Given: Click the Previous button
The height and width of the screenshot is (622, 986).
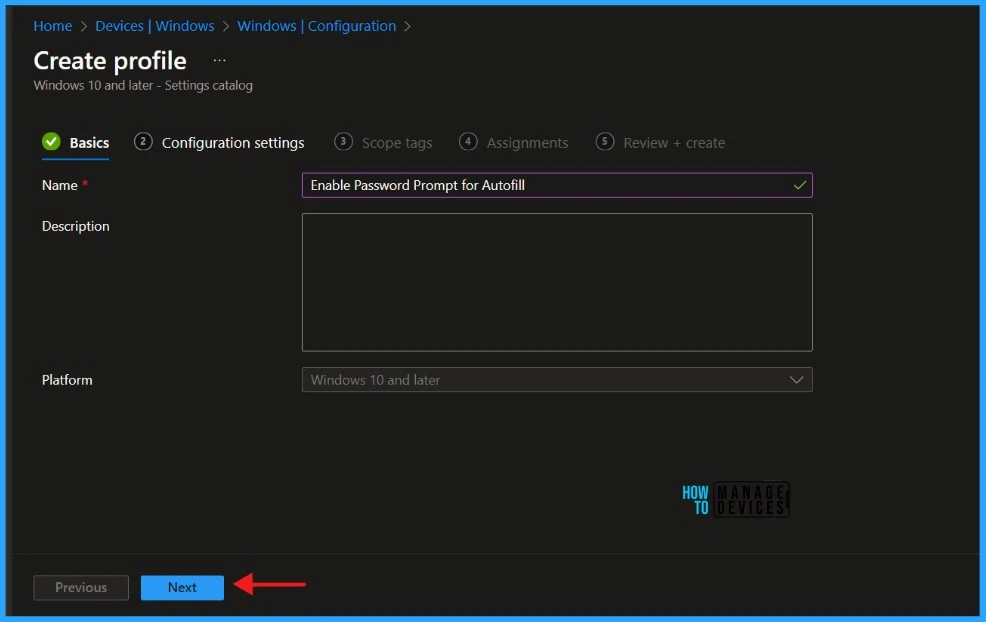Looking at the screenshot, I should [x=81, y=587].
